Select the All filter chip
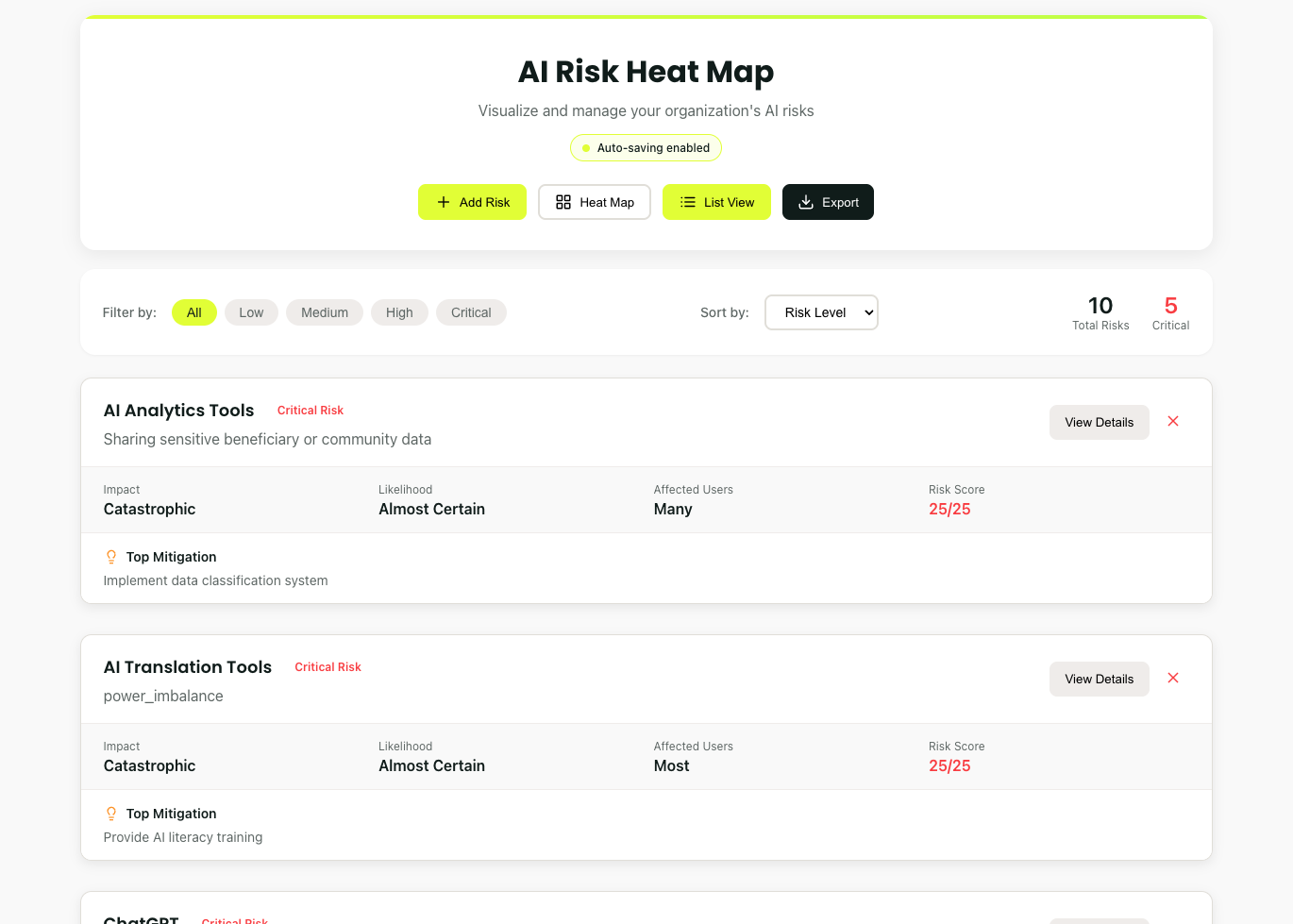This screenshot has width=1293, height=924. coord(194,312)
